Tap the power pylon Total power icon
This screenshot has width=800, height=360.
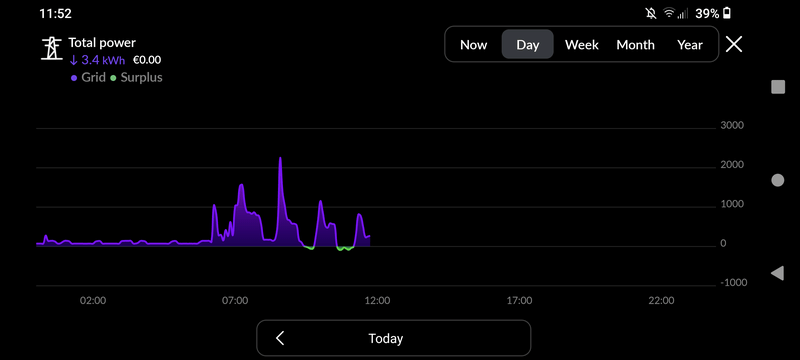[x=51, y=49]
